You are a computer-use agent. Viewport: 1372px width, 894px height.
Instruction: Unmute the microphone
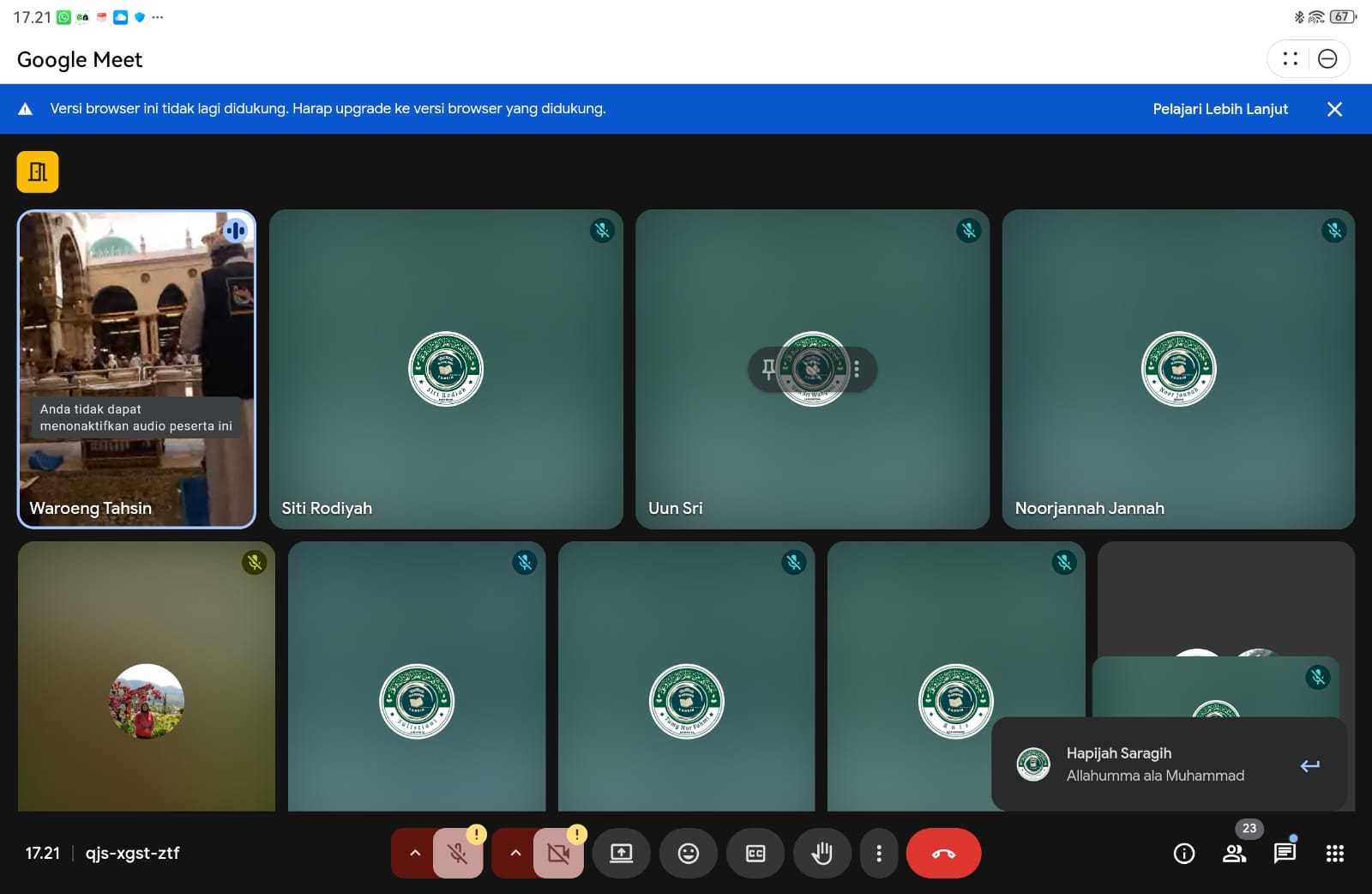pos(458,853)
